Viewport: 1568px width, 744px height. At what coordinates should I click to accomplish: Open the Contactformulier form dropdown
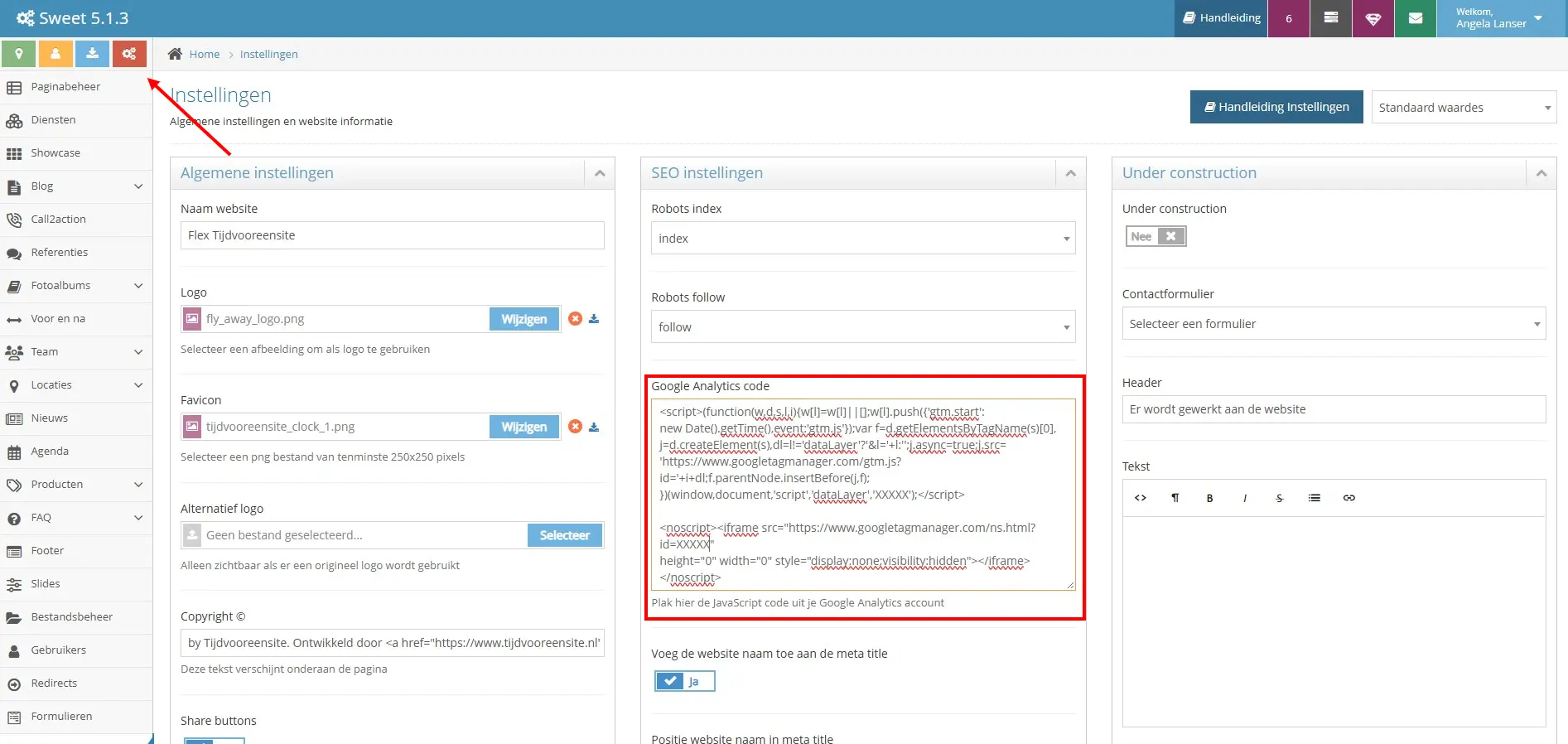[1334, 324]
